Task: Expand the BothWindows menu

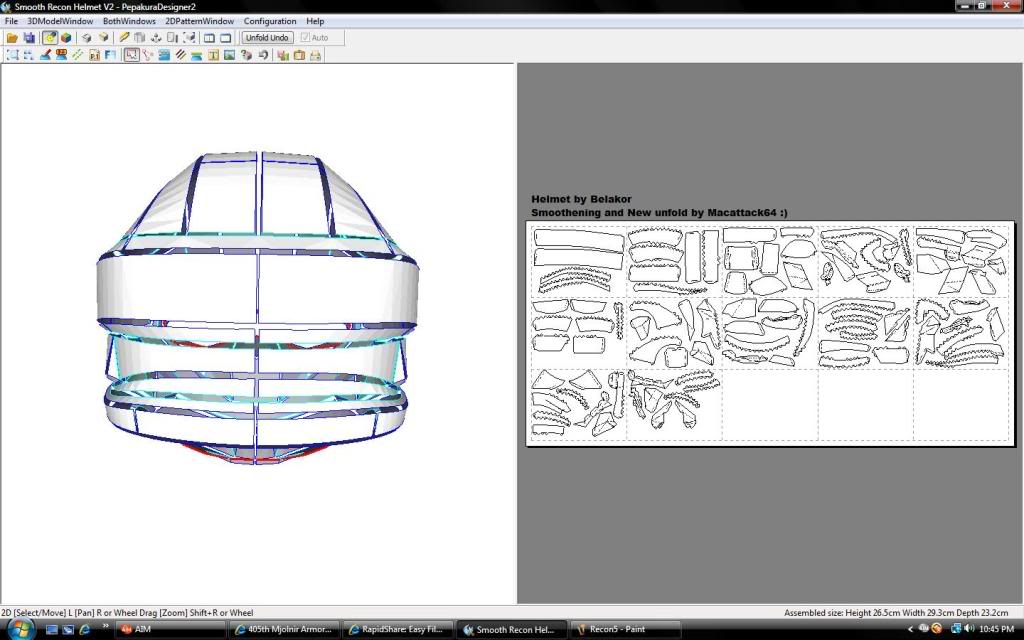Action: click(x=129, y=21)
